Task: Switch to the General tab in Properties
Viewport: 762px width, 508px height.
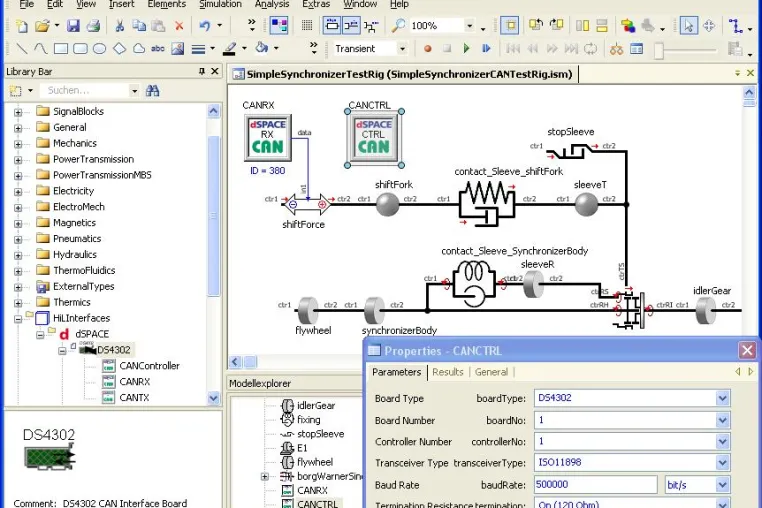Action: (491, 372)
